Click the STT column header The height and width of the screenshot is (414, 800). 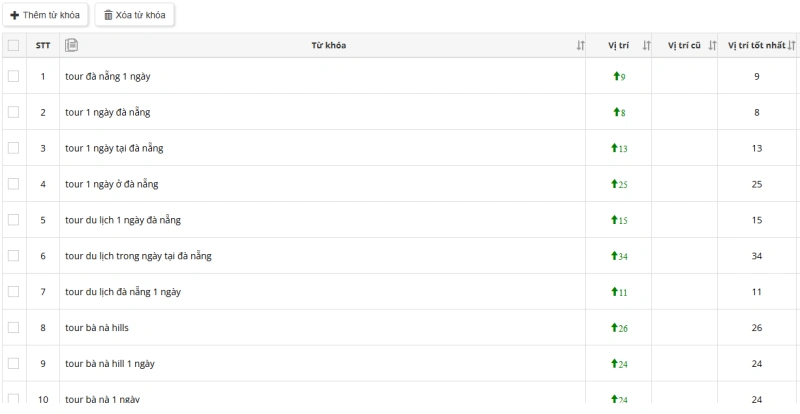43,45
